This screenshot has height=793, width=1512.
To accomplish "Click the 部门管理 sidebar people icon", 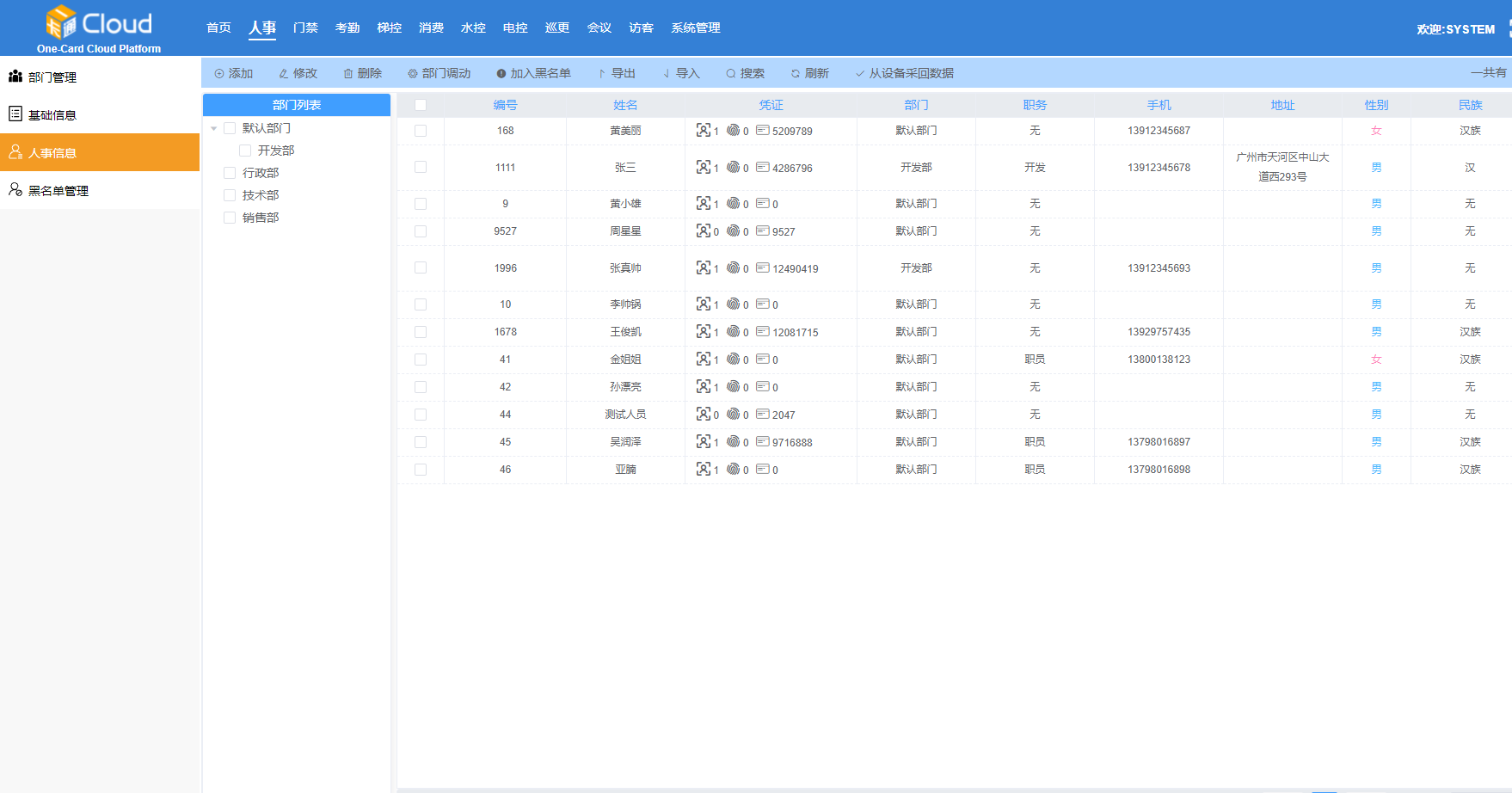I will pos(15,77).
